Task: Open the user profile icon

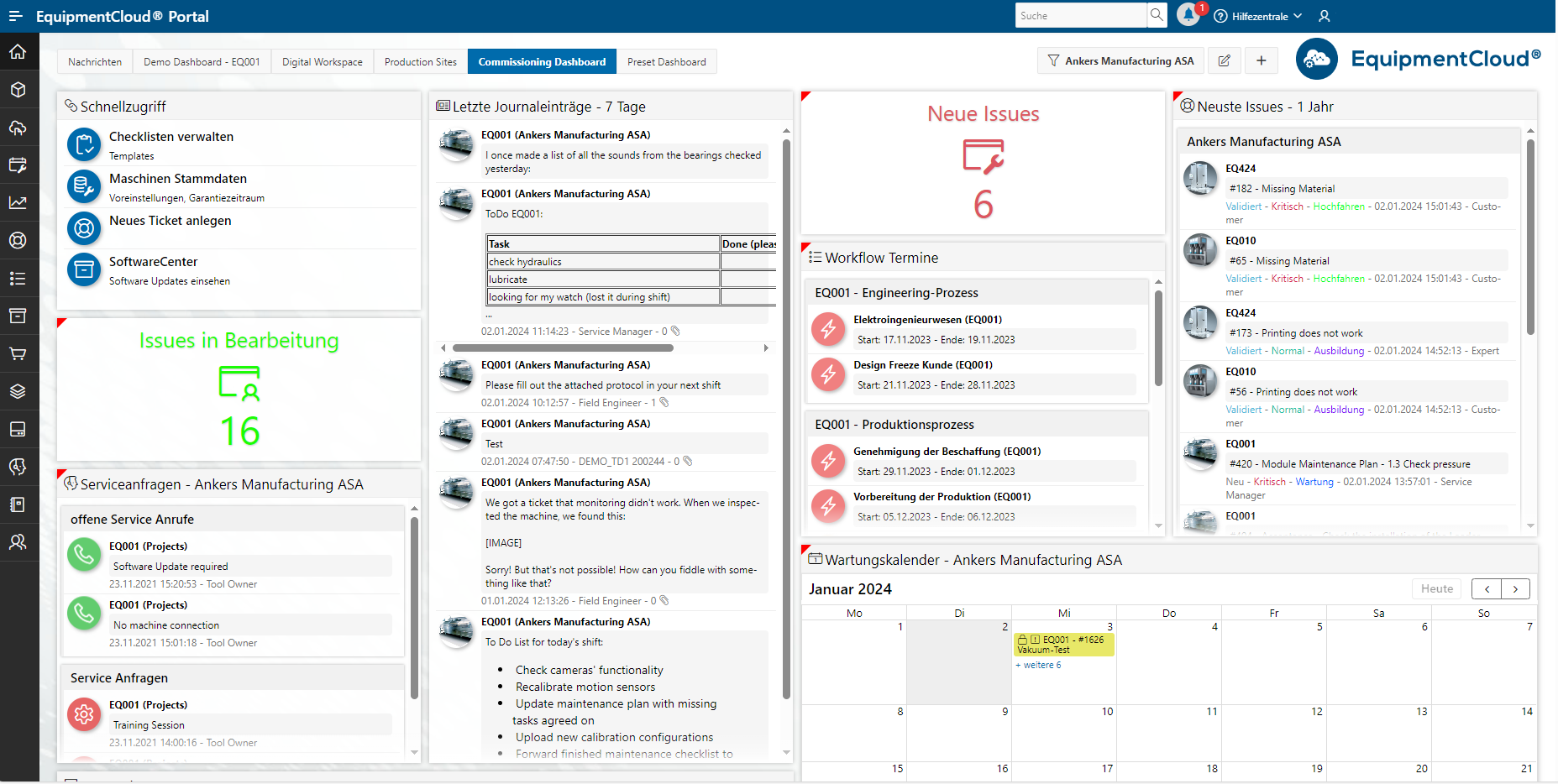Action: [1325, 16]
